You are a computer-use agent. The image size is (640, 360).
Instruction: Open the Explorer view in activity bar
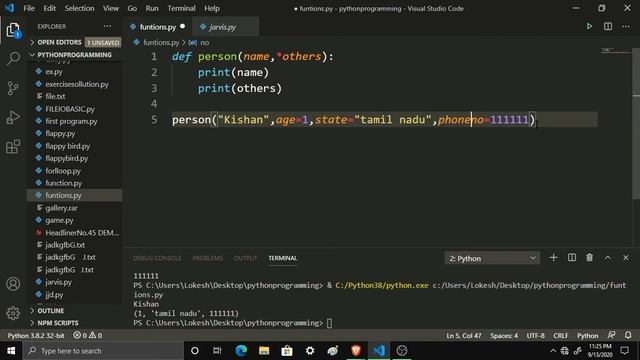[13, 30]
